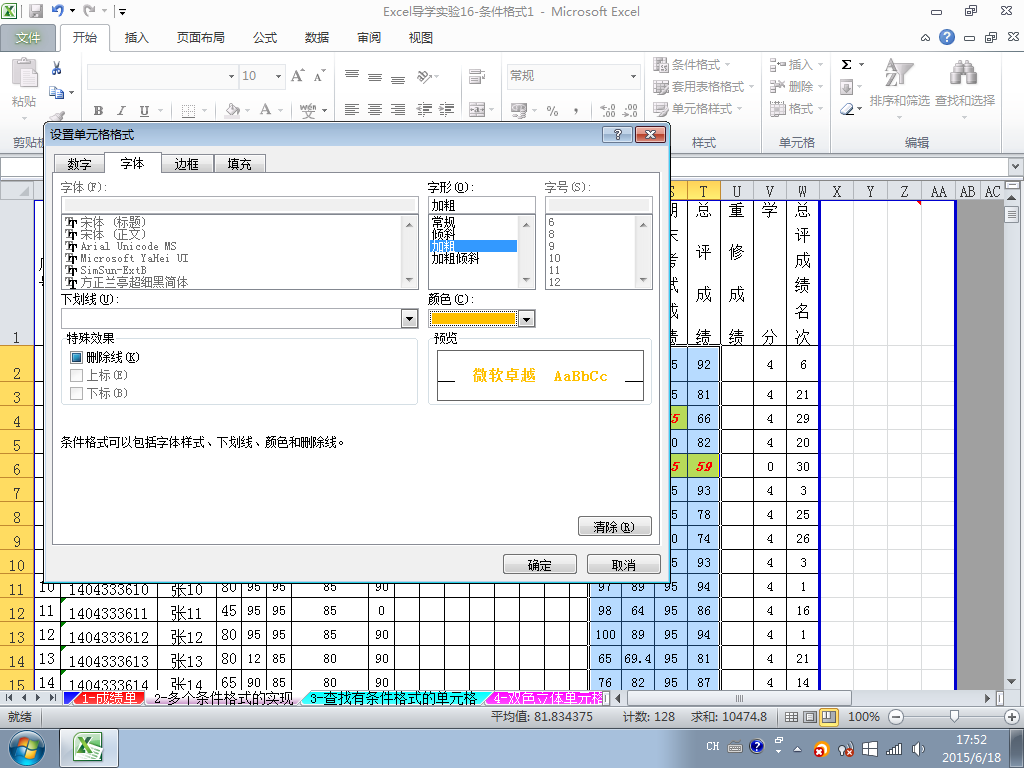Switch to the 边框 dialog tab

coord(187,164)
